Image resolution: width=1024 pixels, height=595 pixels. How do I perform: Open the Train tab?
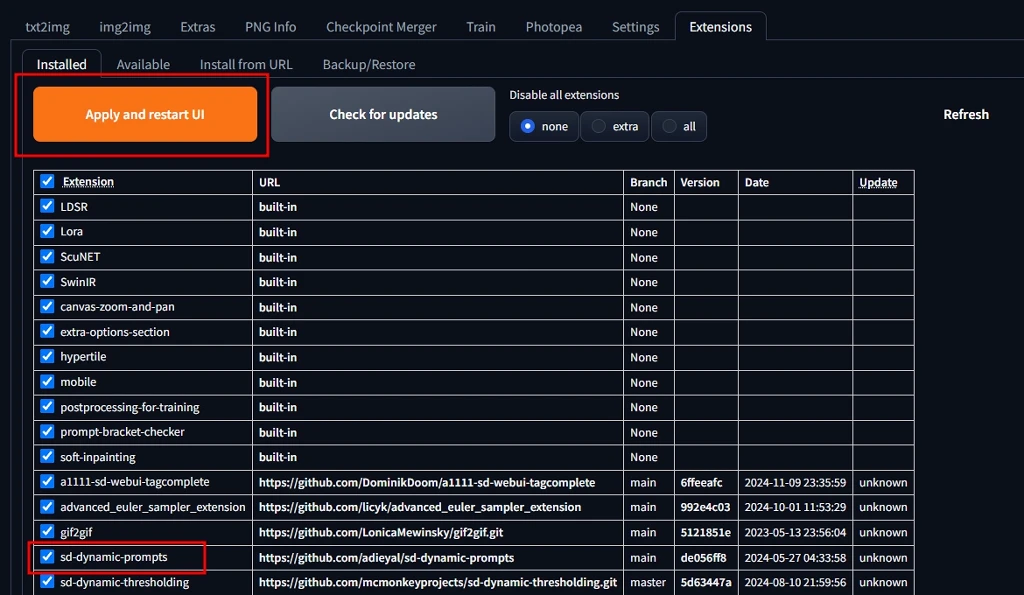(481, 27)
